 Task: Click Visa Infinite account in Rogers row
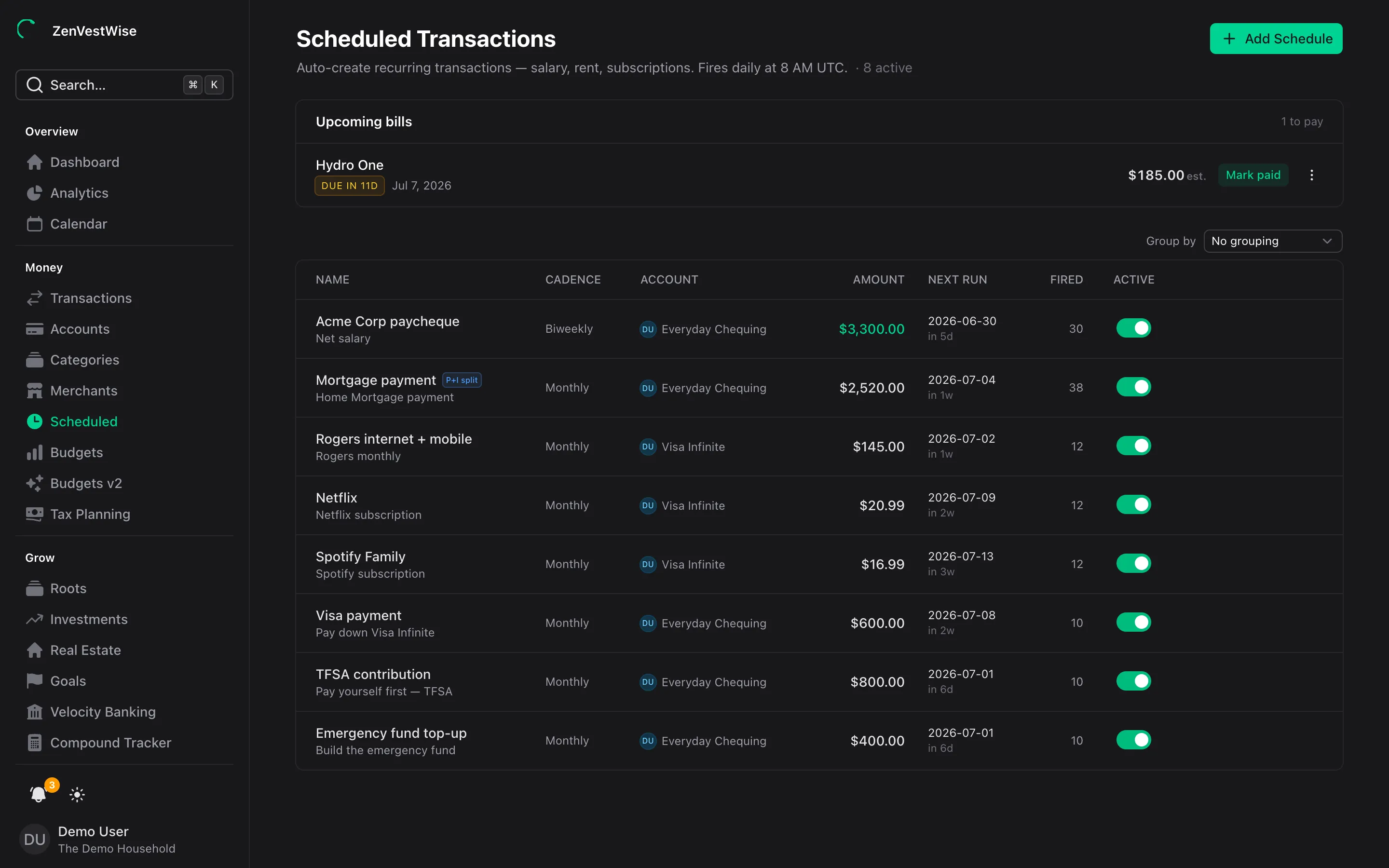693,447
